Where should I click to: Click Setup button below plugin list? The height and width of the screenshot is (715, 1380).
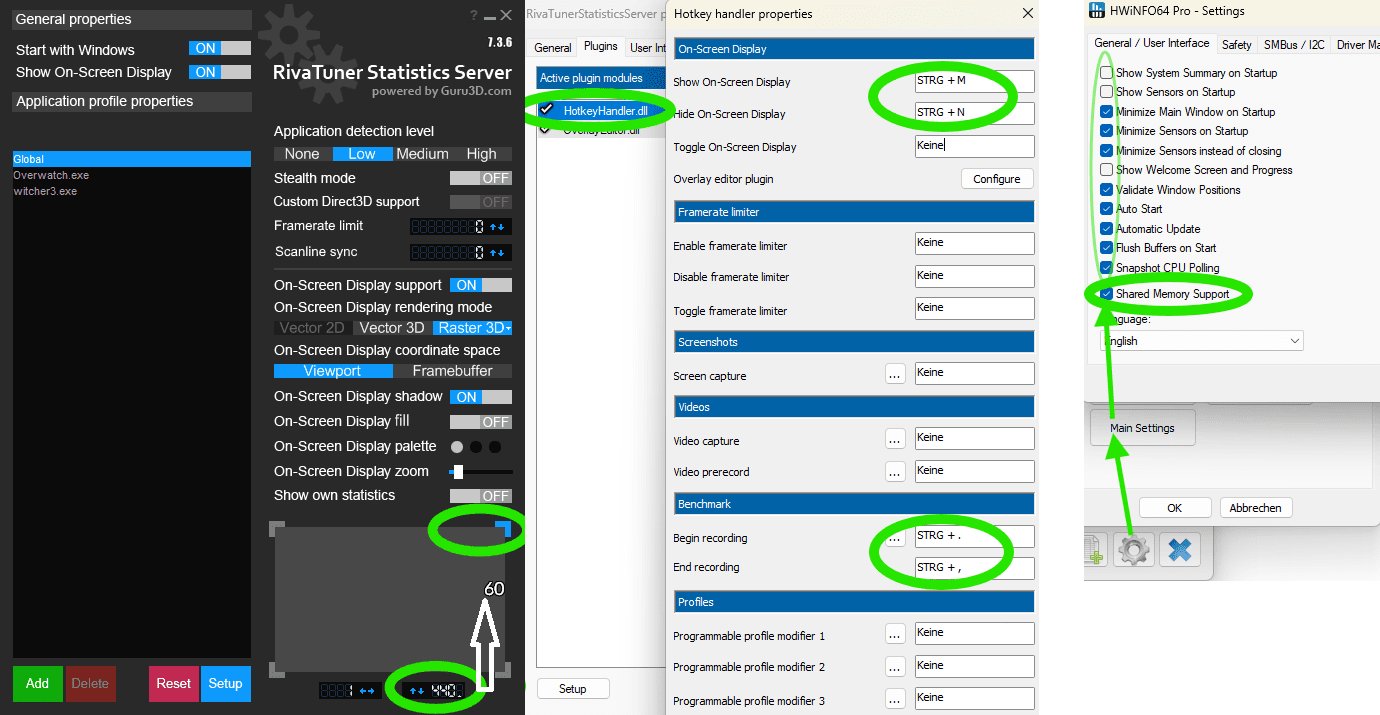click(x=573, y=689)
